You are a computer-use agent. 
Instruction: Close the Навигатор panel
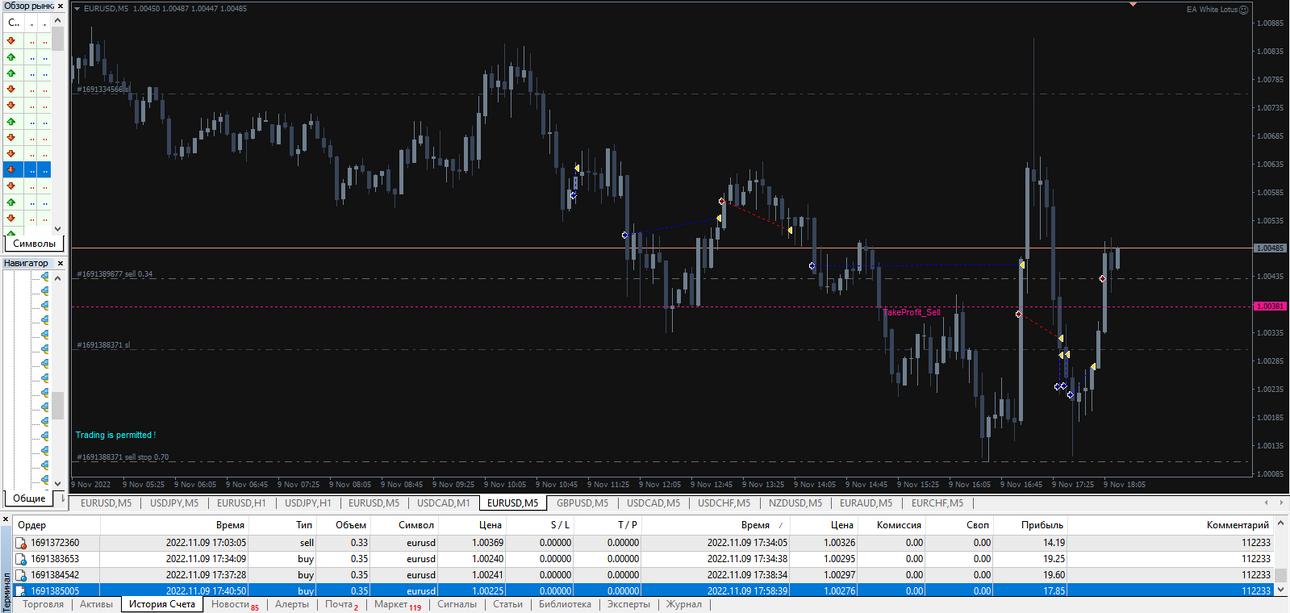pos(61,263)
